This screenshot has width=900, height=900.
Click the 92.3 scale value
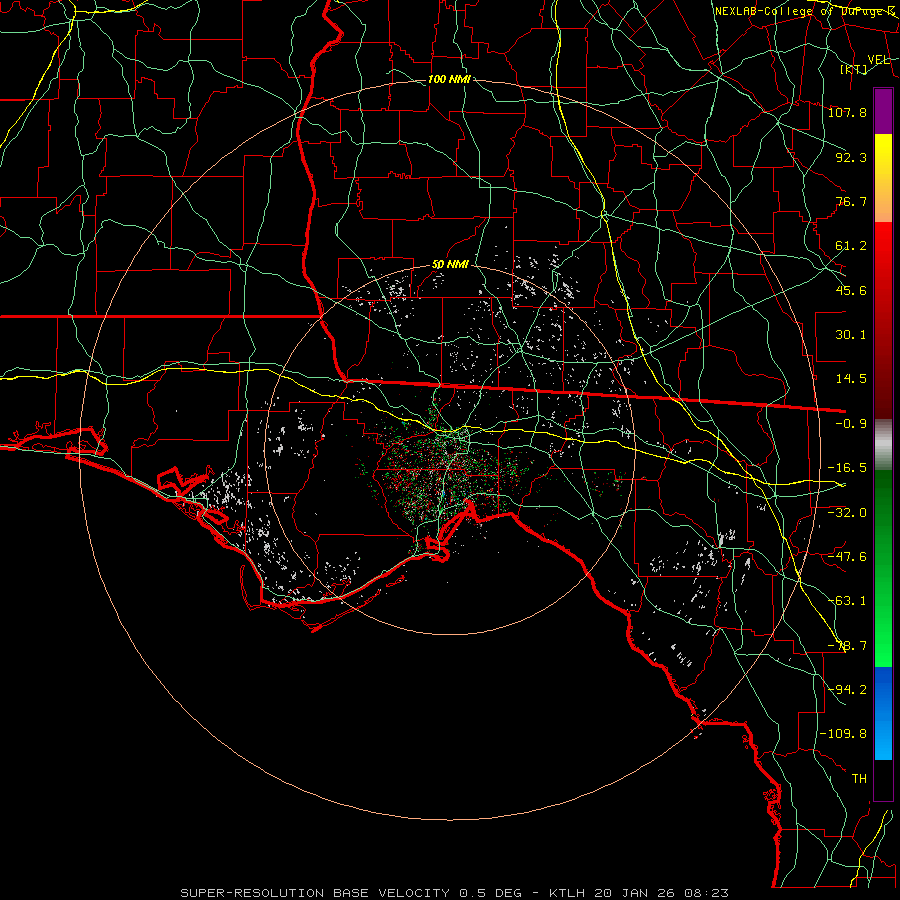[x=851, y=157]
